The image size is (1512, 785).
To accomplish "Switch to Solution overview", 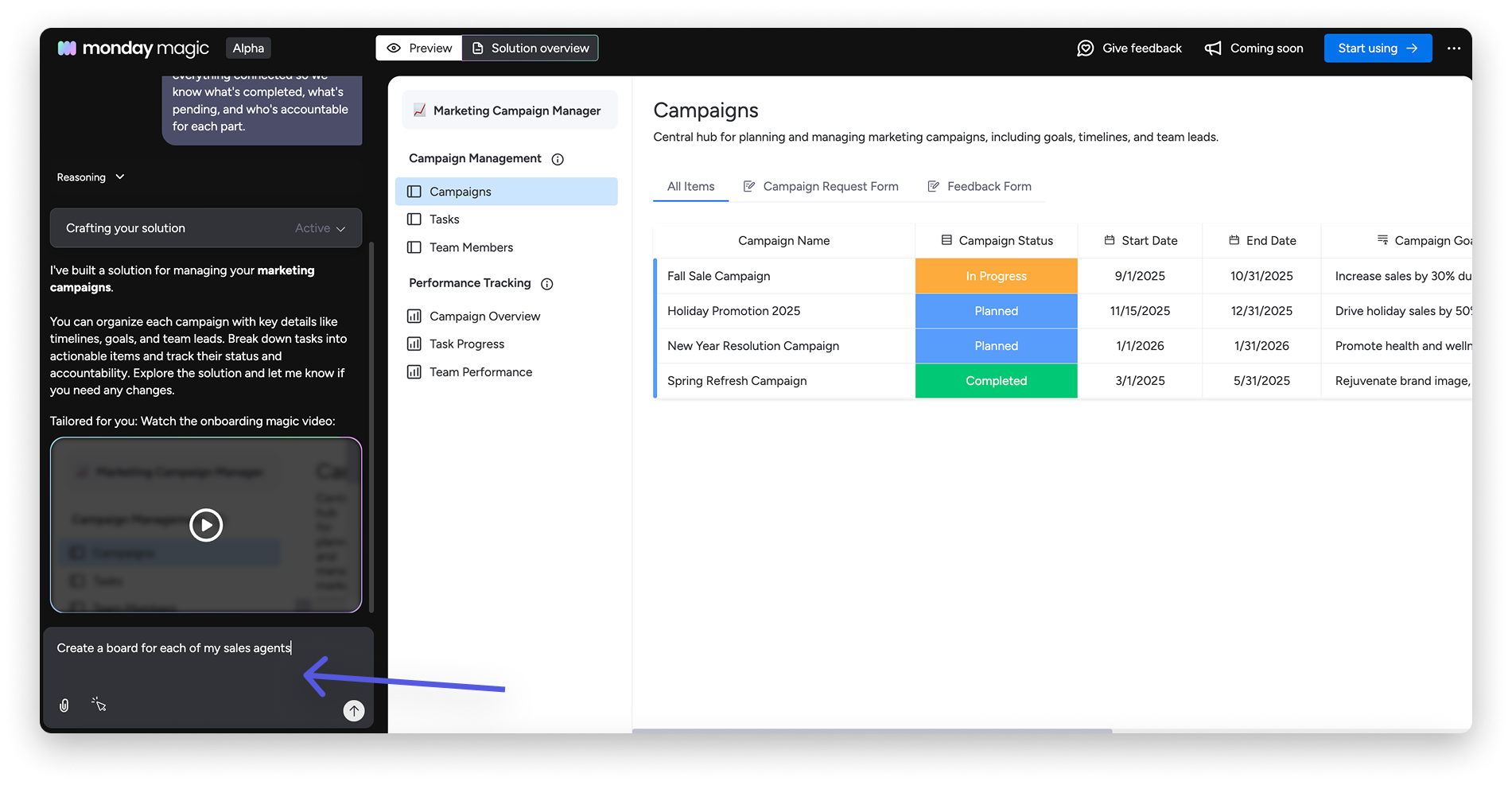I will pyautogui.click(x=531, y=49).
